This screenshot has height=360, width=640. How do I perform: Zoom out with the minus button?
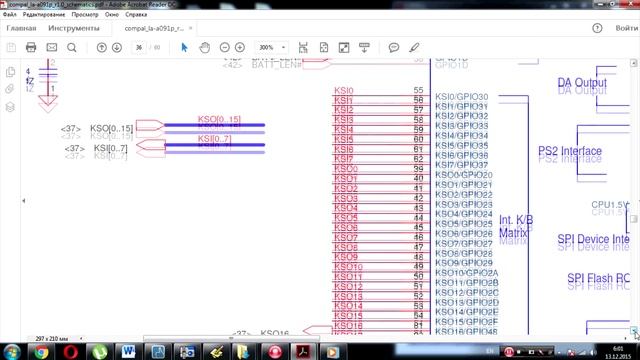pyautogui.click(x=224, y=47)
